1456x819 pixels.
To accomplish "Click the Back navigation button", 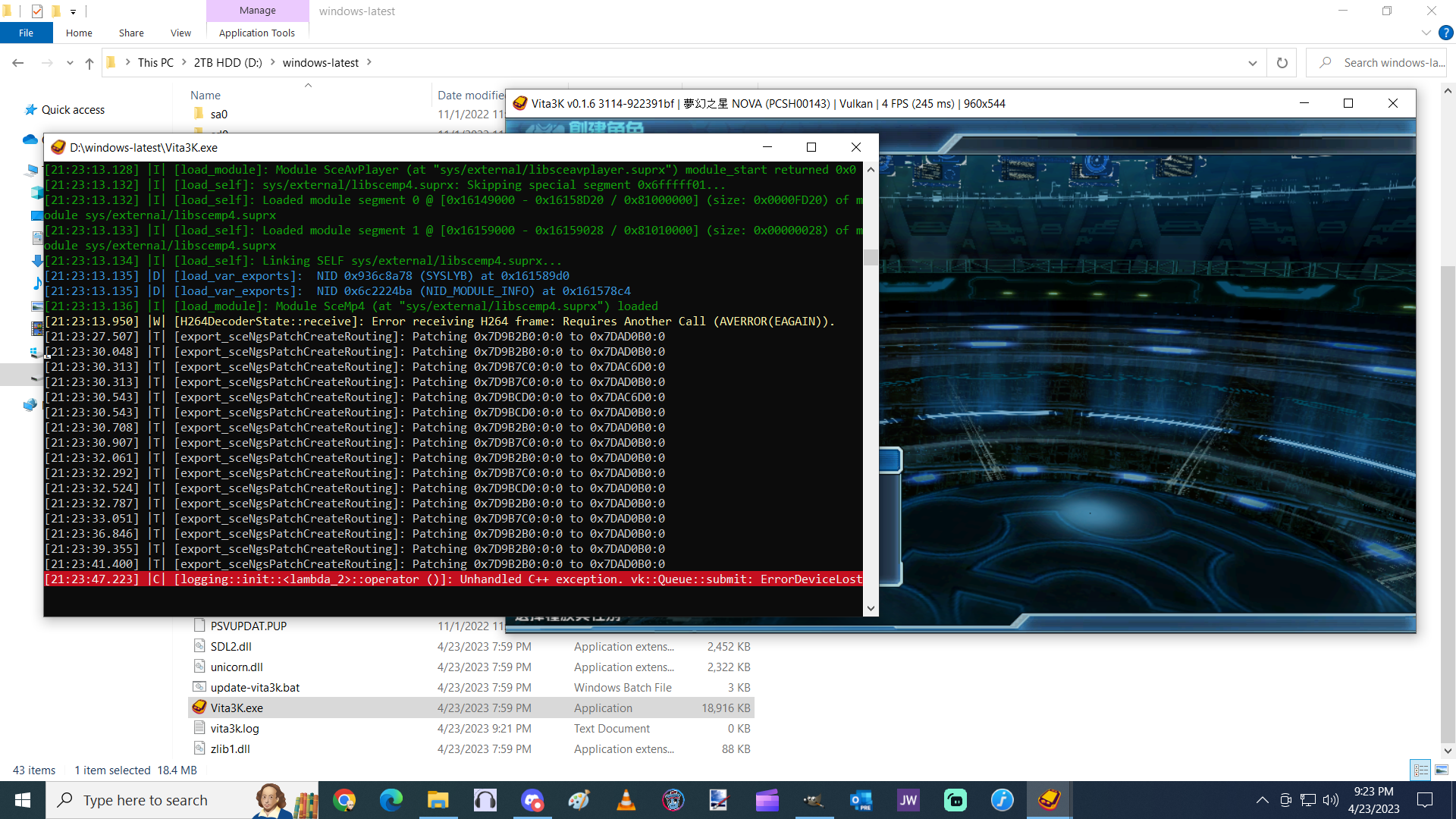I will (18, 63).
